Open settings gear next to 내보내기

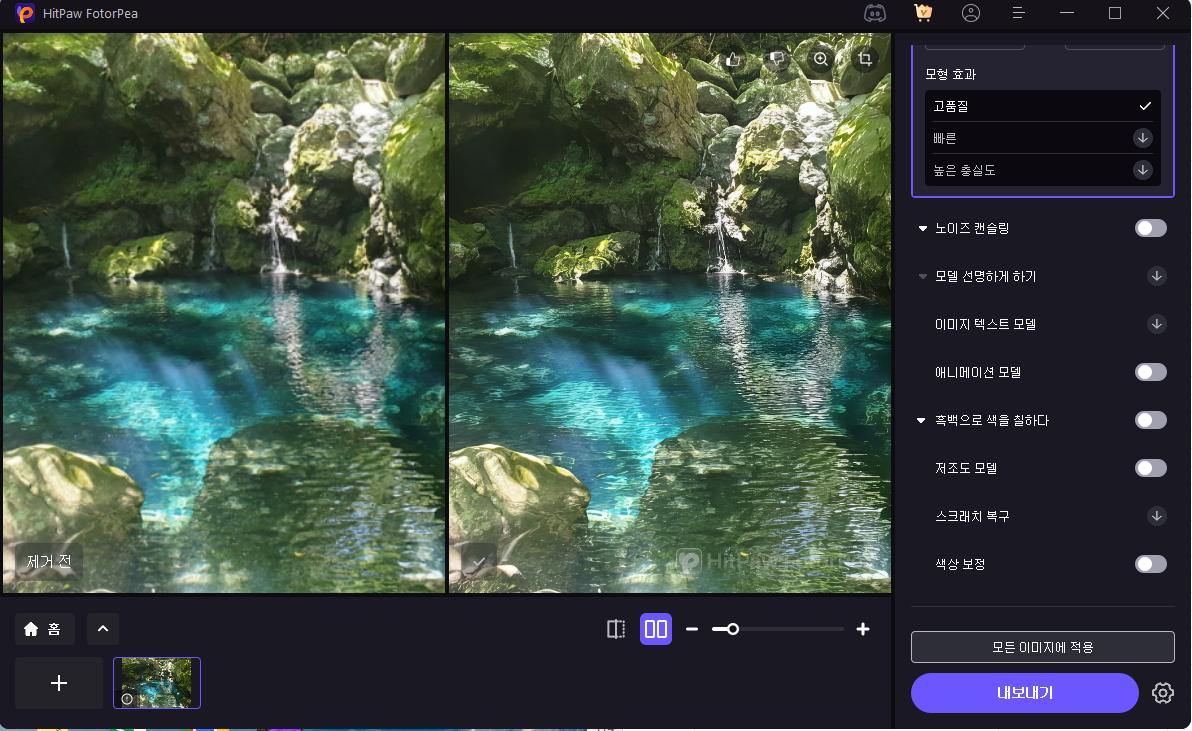[x=1162, y=693]
